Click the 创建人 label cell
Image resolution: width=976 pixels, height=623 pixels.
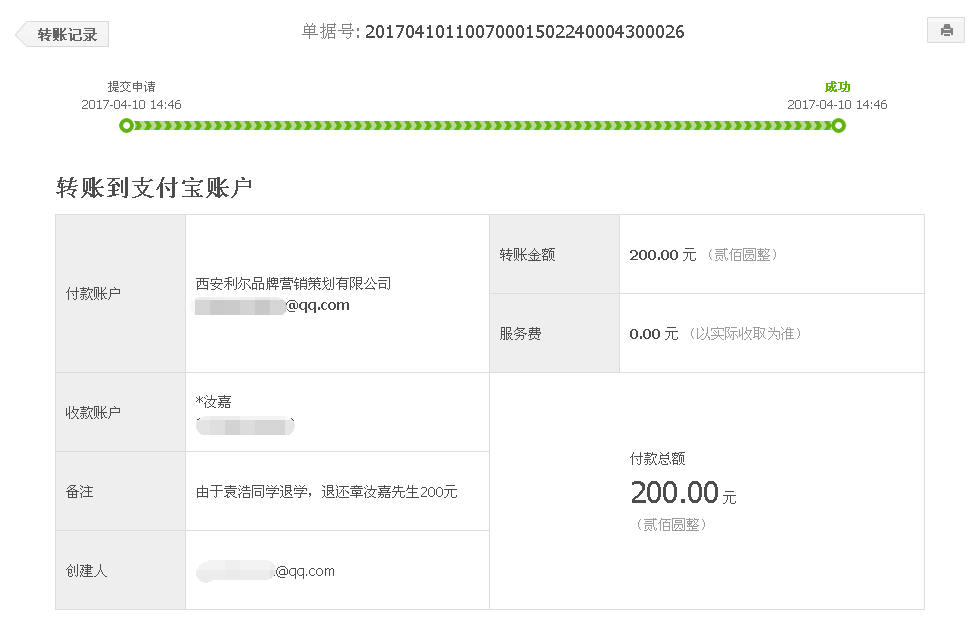(120, 570)
